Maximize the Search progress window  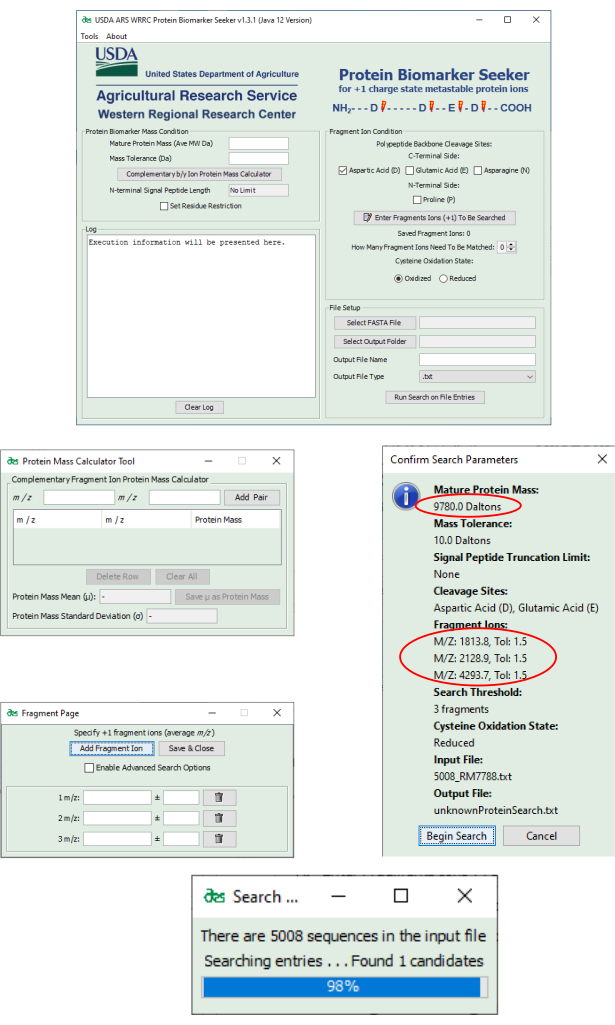(x=401, y=896)
